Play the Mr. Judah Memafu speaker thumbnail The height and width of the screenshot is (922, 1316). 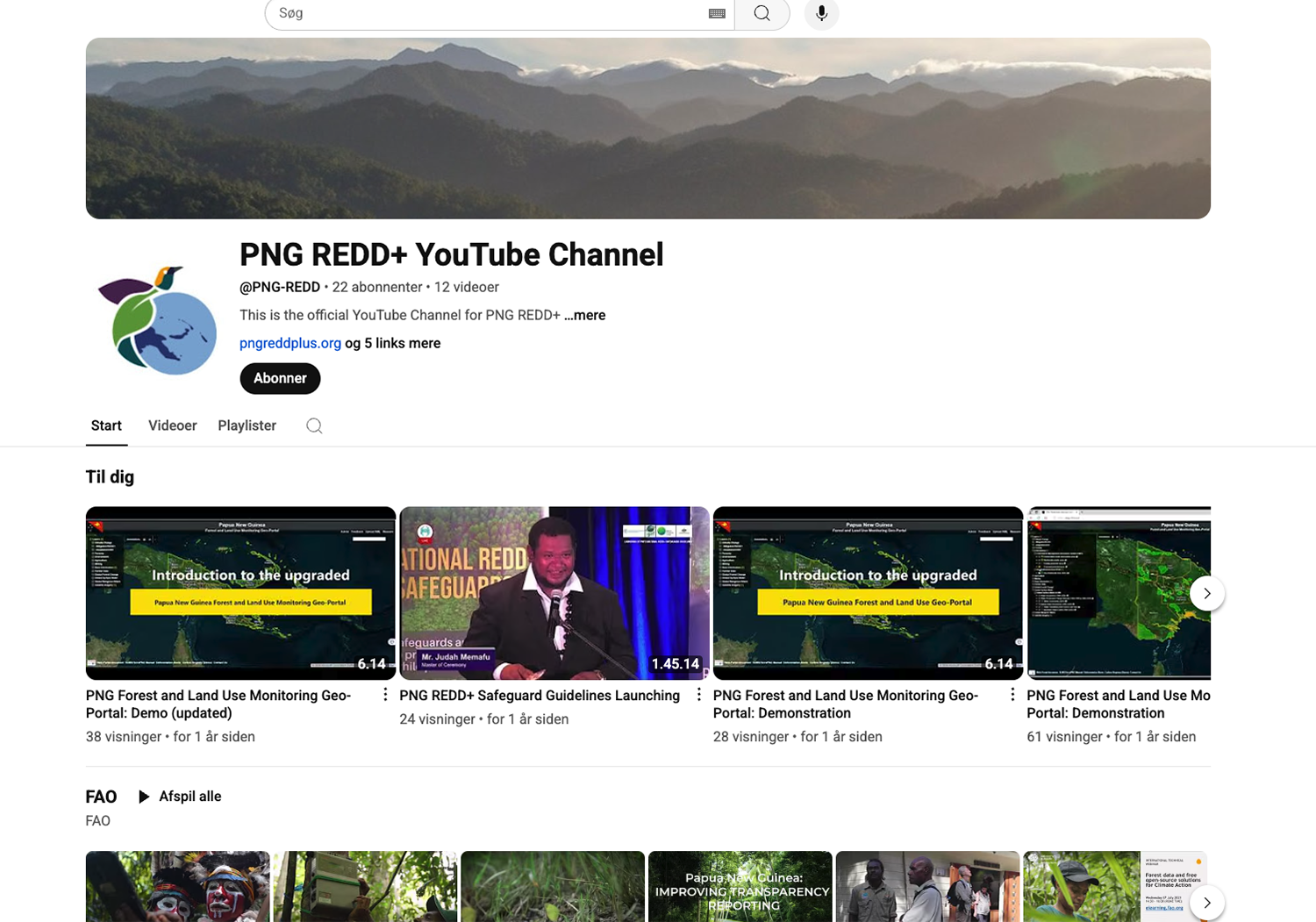(554, 593)
